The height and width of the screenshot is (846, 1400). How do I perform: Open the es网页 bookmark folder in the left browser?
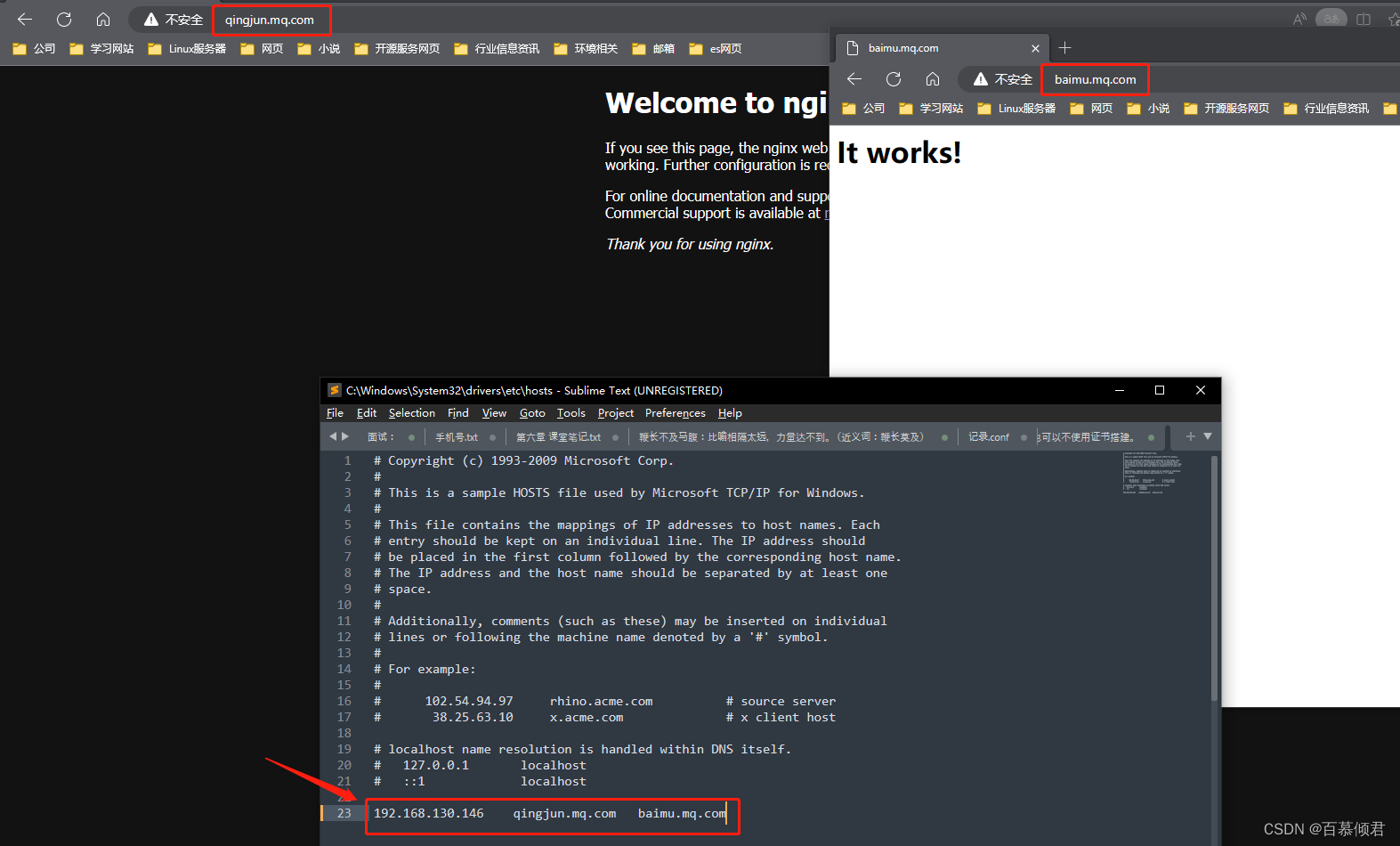pyautogui.click(x=716, y=49)
